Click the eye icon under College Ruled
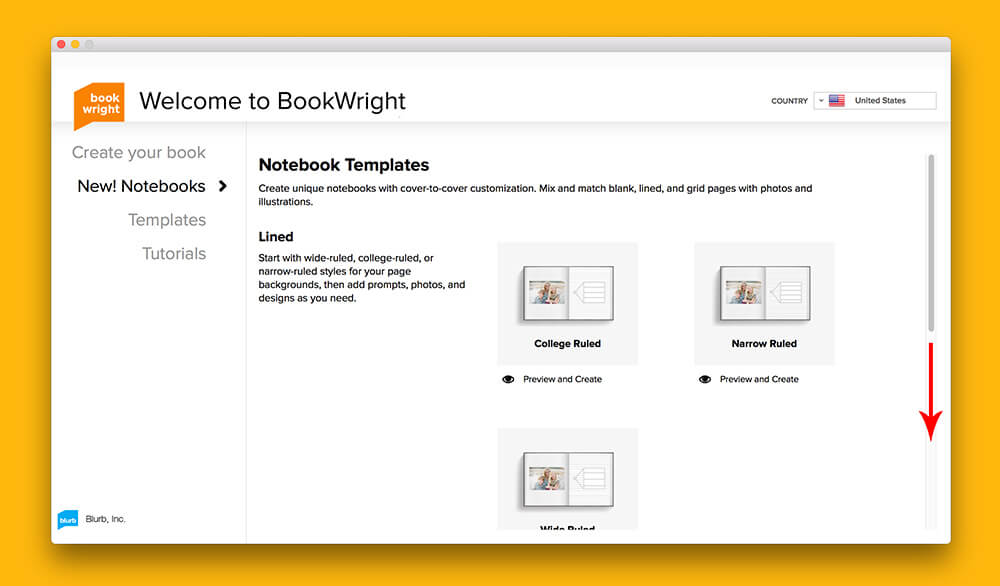This screenshot has height=586, width=1000. (x=508, y=379)
